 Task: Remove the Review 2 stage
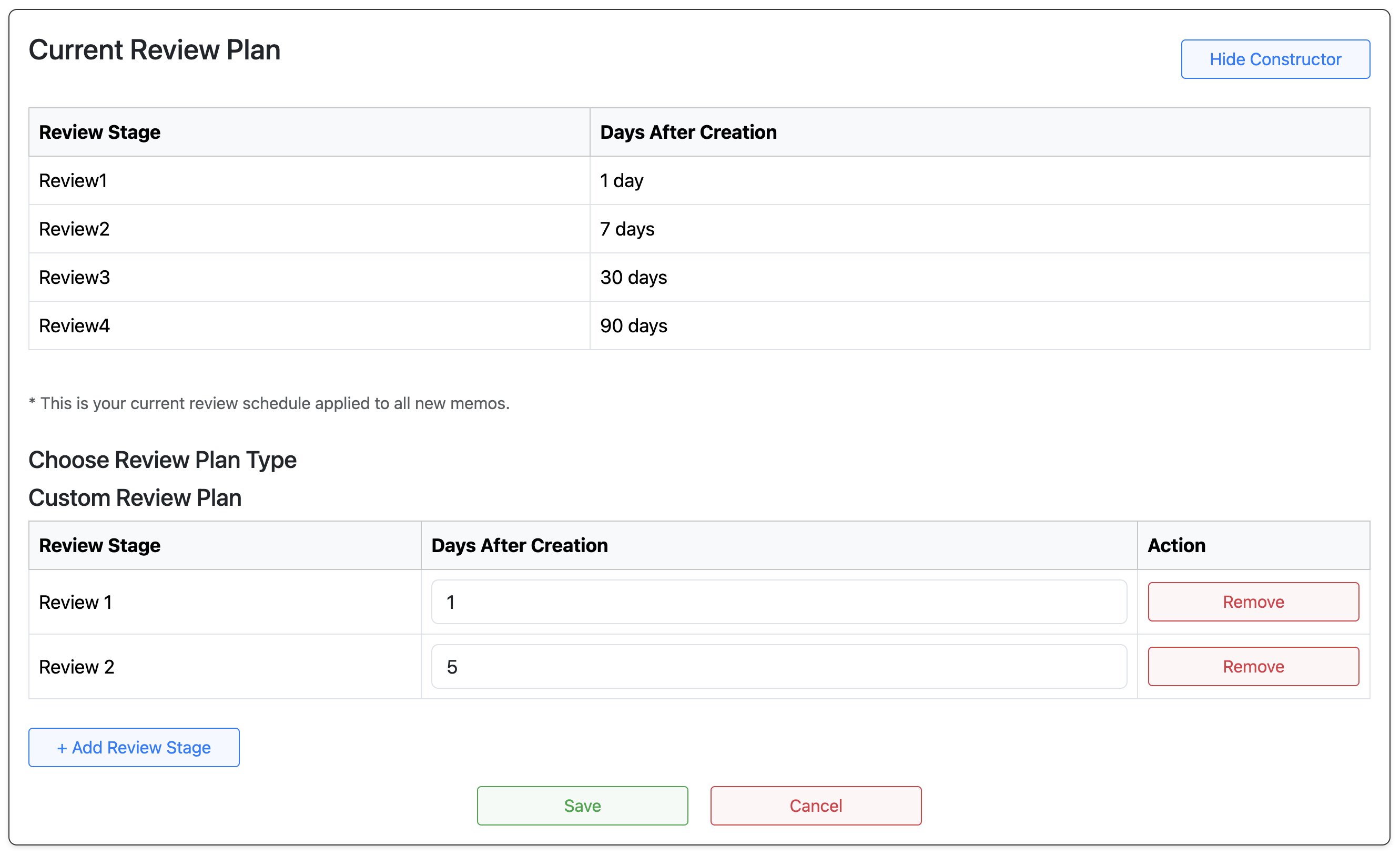[1253, 666]
